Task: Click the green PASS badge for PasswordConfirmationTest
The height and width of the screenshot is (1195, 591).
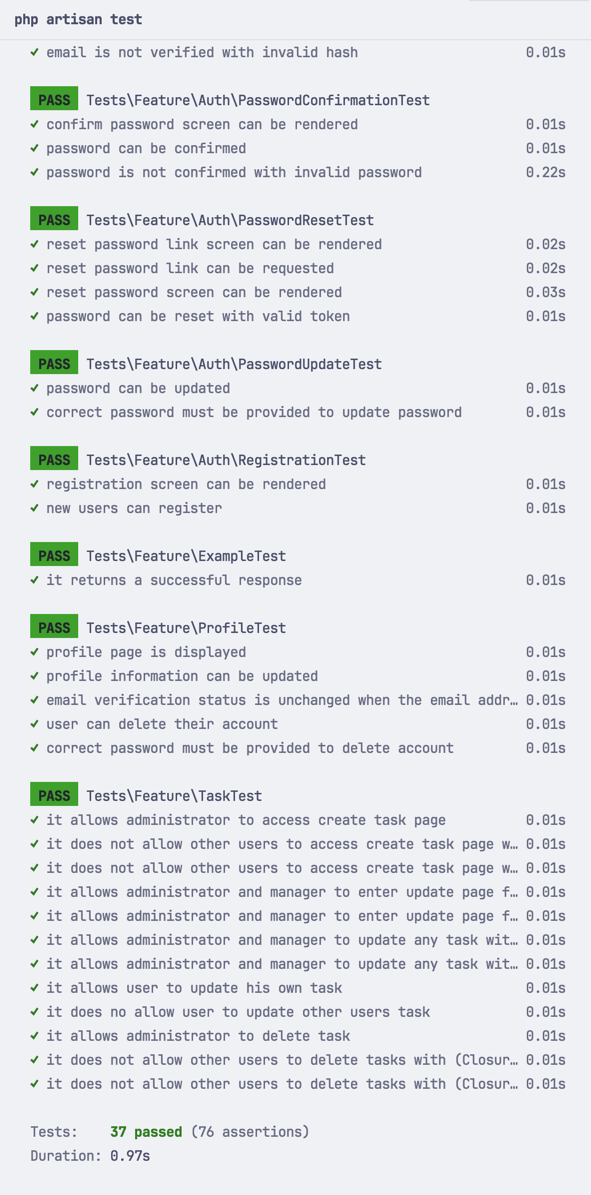Action: [54, 100]
